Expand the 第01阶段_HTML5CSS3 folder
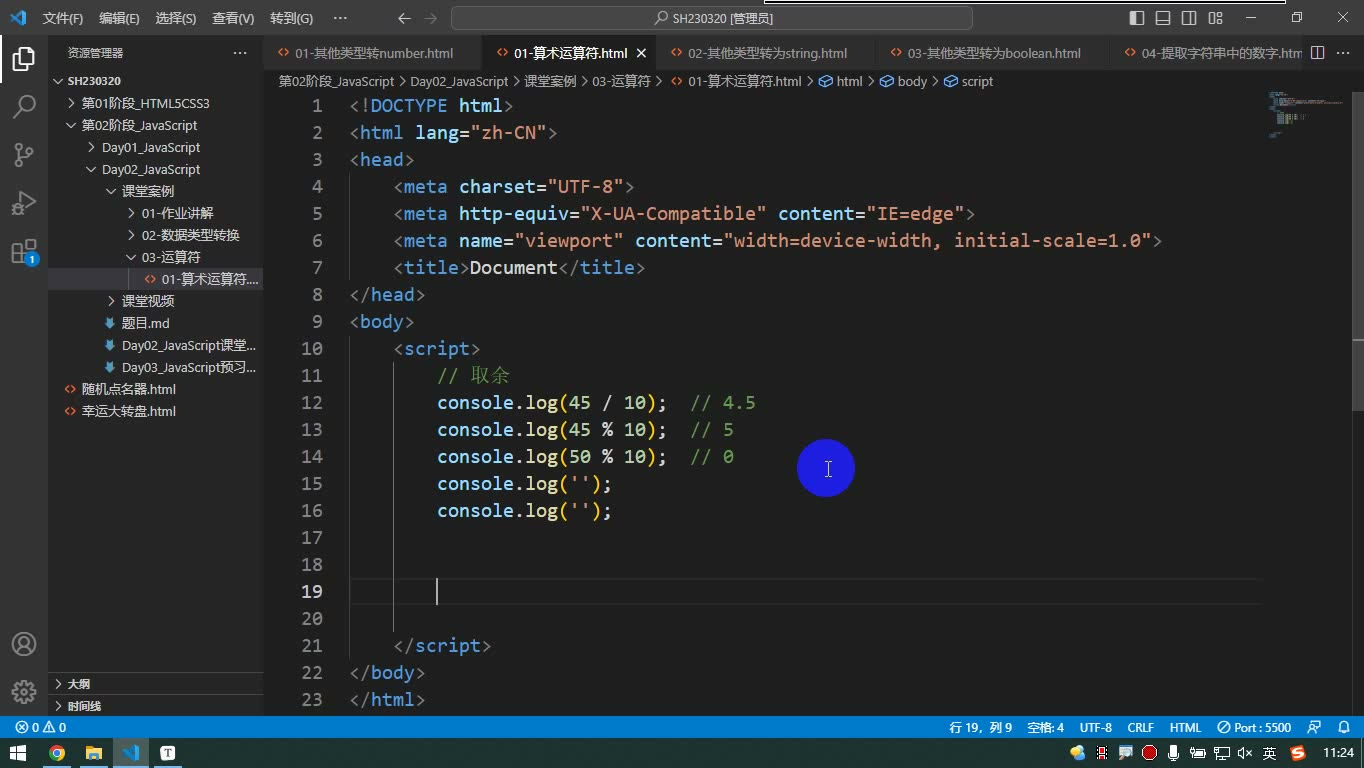 click(x=155, y=103)
